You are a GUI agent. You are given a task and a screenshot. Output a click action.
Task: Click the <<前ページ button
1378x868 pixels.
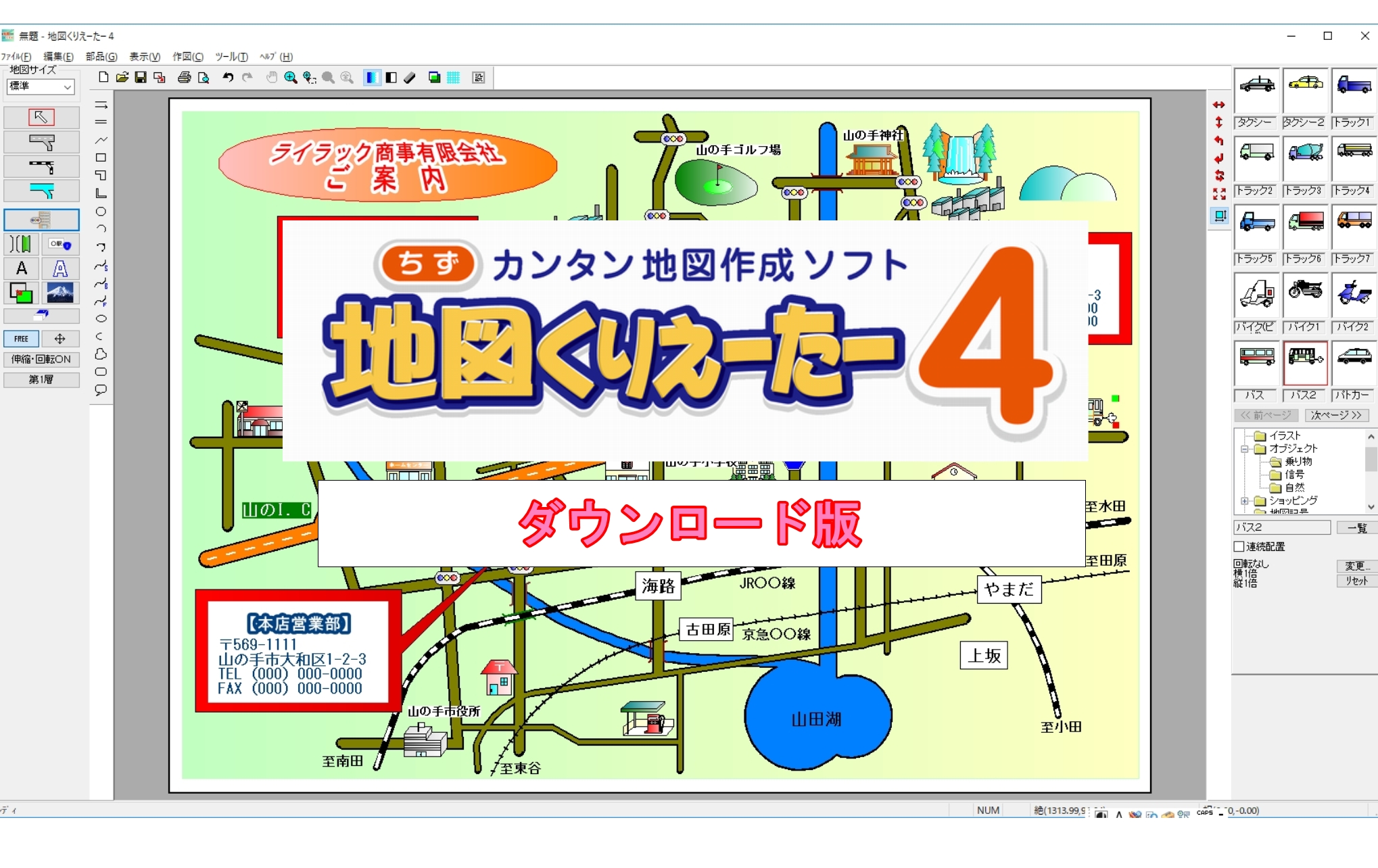tap(1266, 415)
